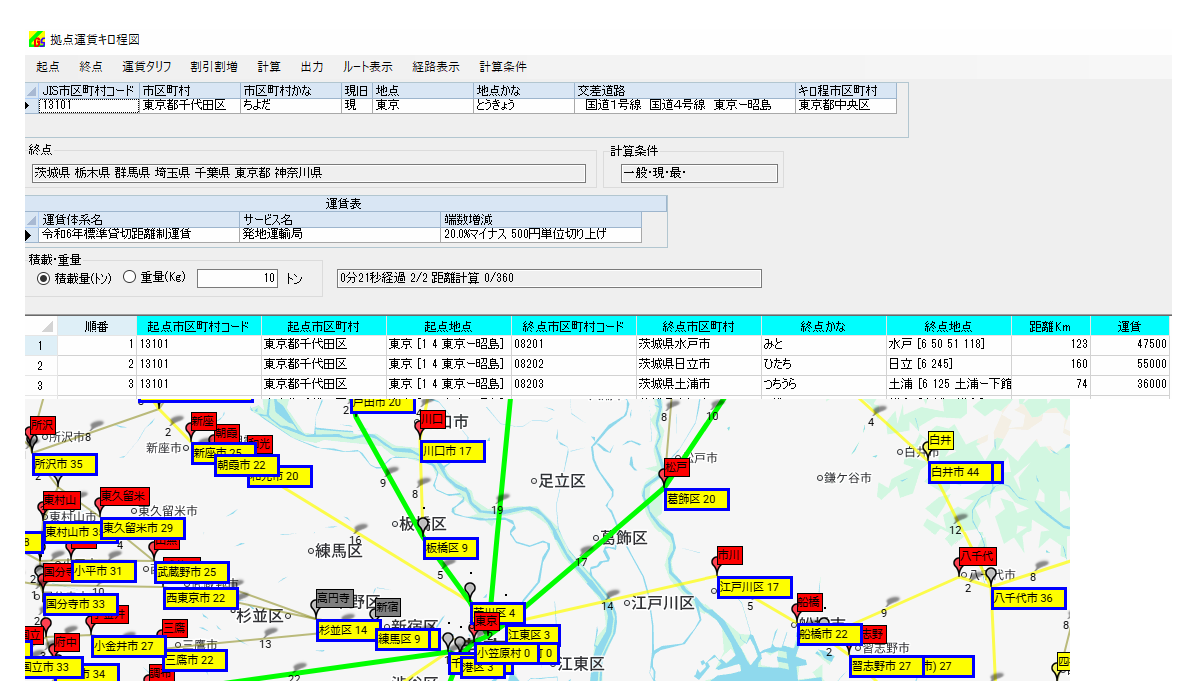Select the 重量(Kg) radio button

(129, 278)
